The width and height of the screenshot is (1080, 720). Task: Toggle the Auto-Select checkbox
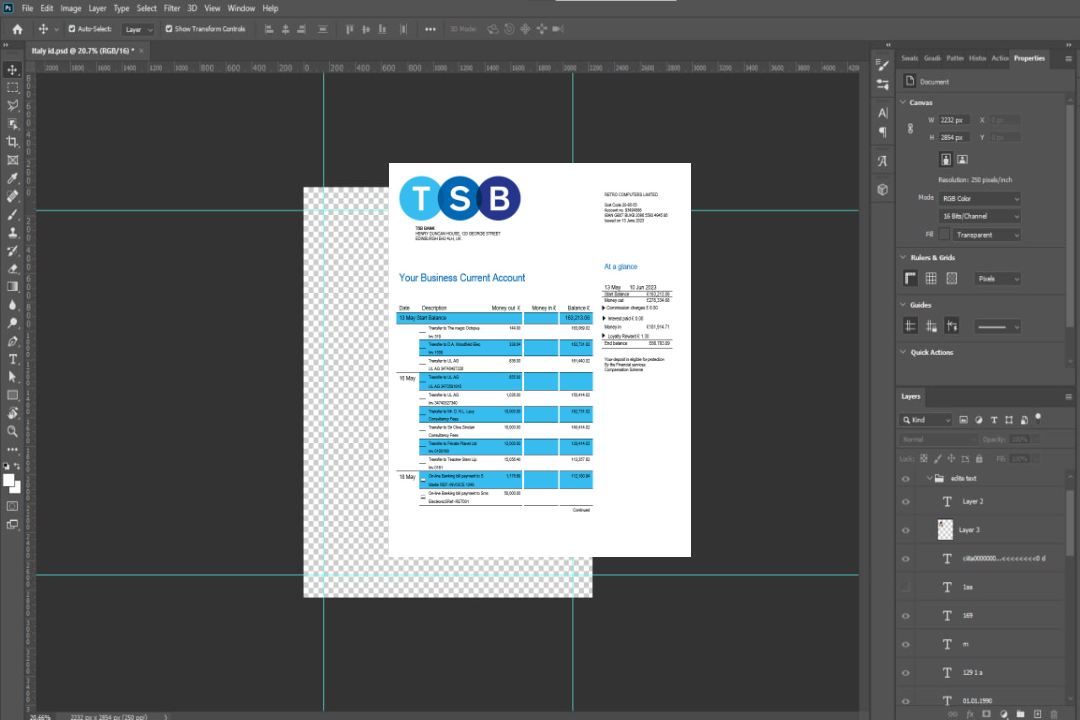[72, 29]
